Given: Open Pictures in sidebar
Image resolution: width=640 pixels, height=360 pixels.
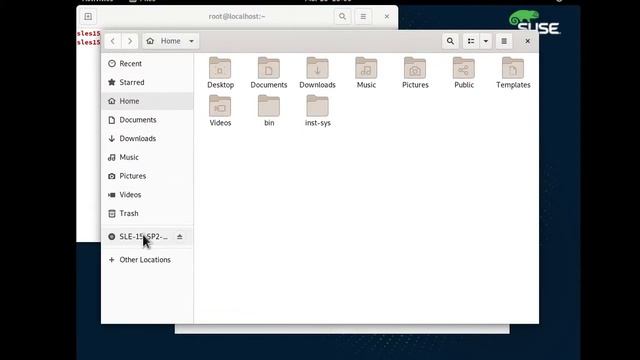Looking at the screenshot, I should tap(147, 176).
